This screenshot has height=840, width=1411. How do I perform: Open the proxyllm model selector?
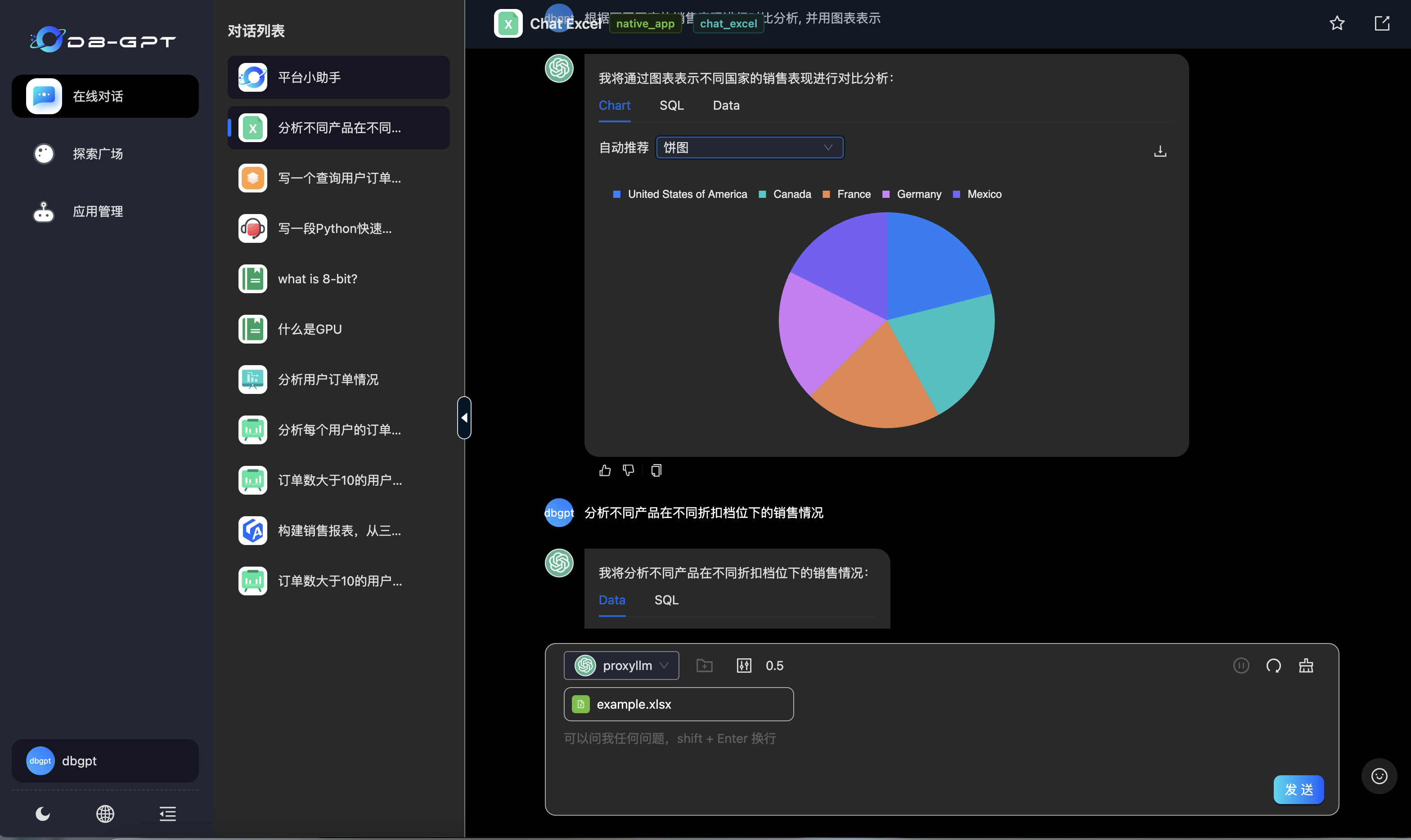tap(621, 666)
